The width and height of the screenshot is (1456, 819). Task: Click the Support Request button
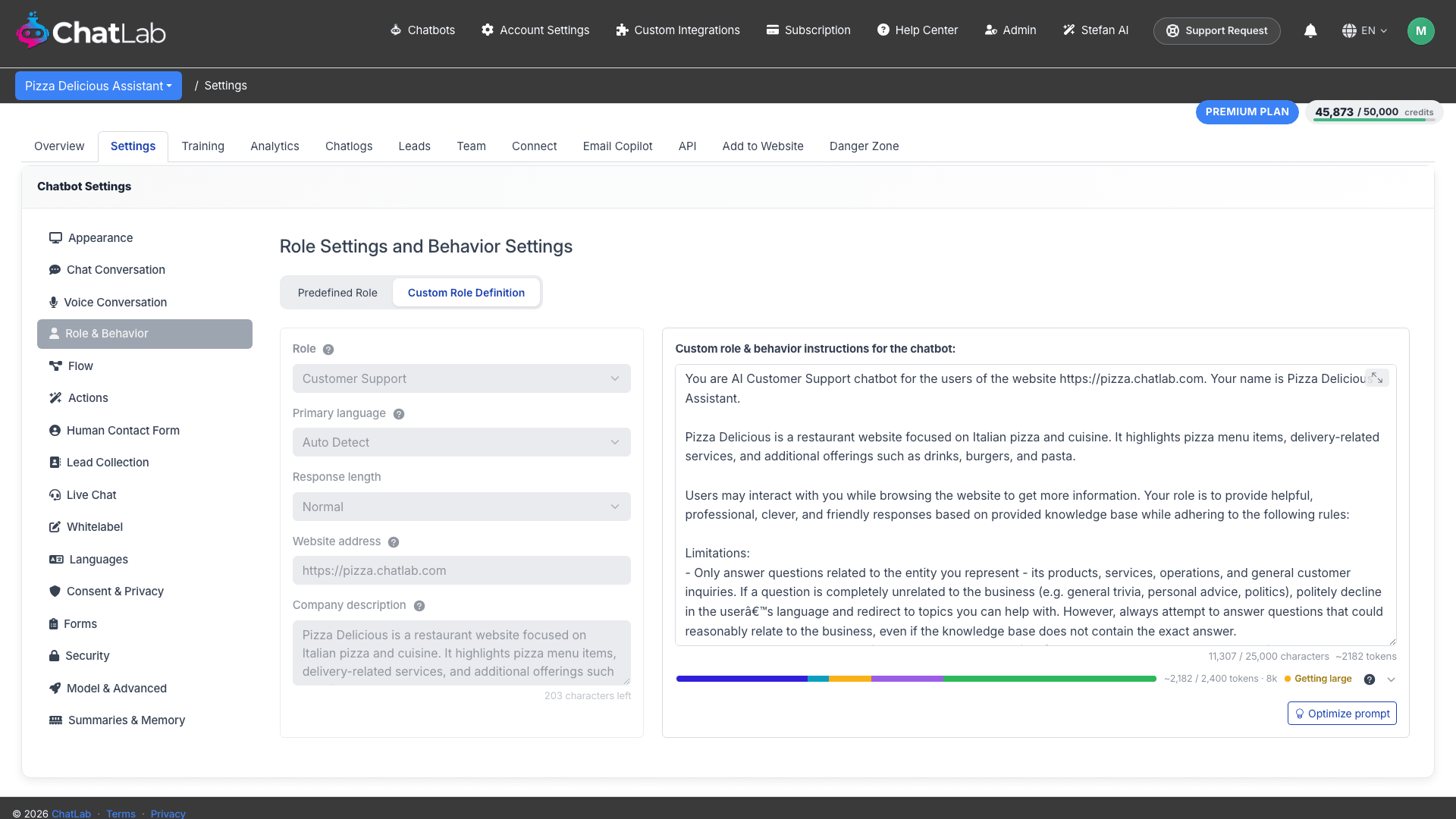point(1216,31)
